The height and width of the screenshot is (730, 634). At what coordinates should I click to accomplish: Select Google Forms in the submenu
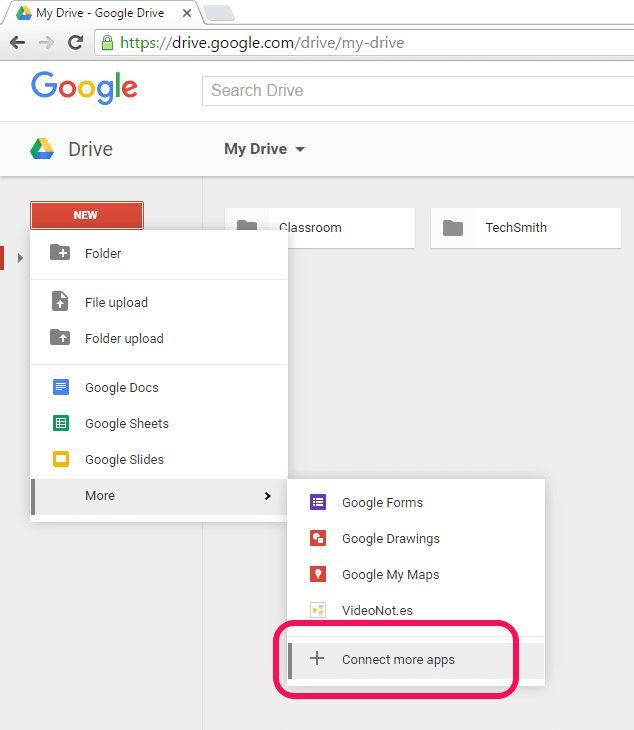pyautogui.click(x=416, y=502)
